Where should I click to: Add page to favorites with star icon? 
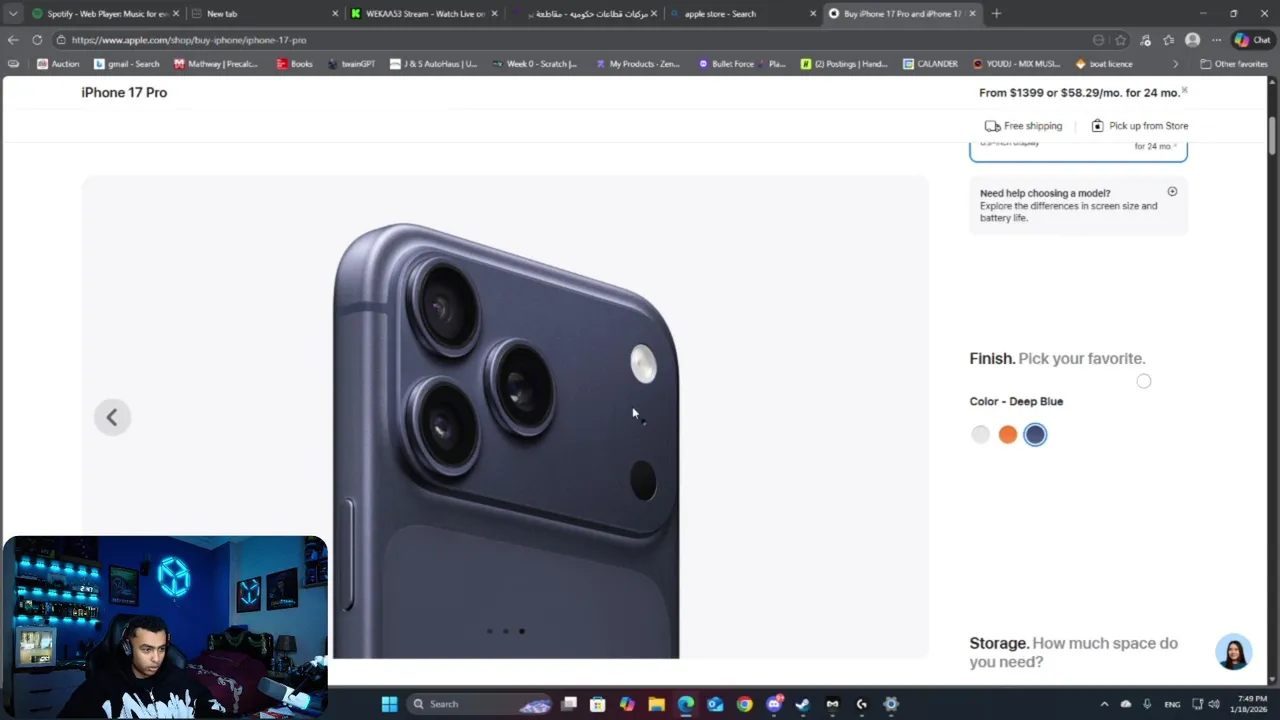[1121, 40]
